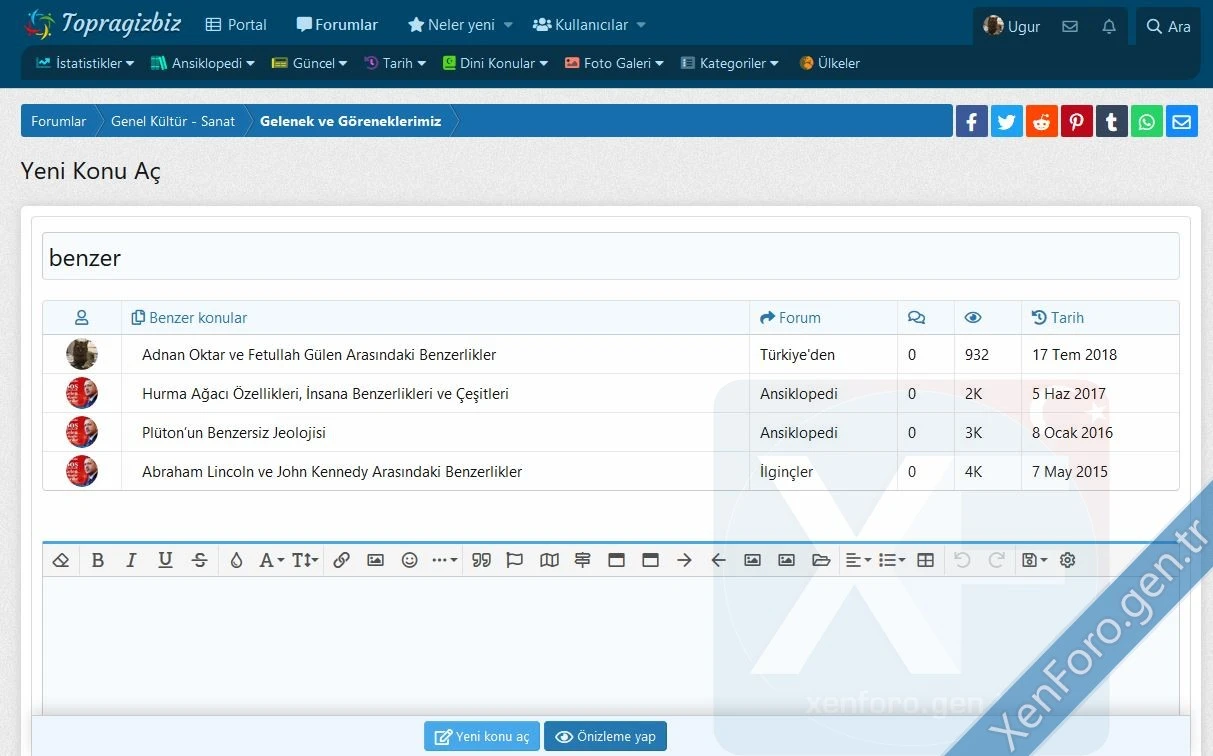
Task: Open the smiley emoji picker
Action: pyautogui.click(x=409, y=560)
